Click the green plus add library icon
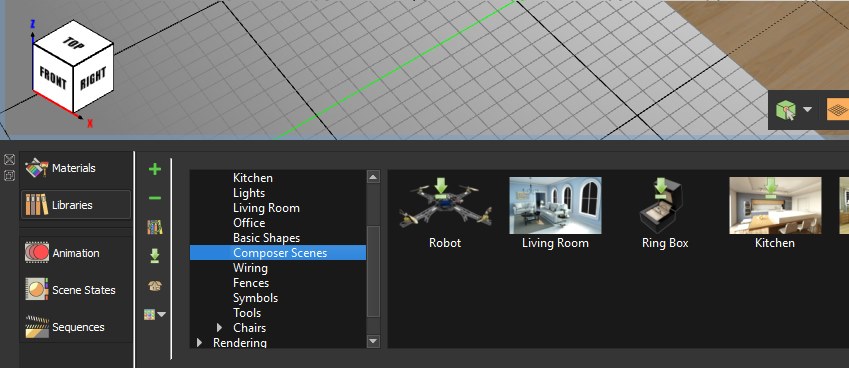849x368 pixels. tap(155, 169)
